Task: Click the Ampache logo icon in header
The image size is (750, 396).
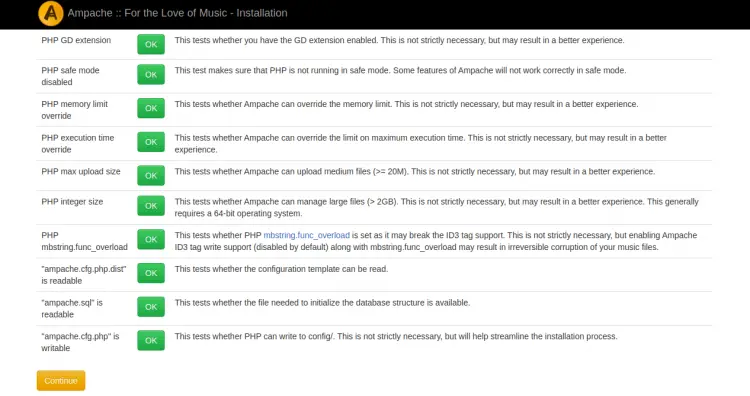Action: pos(51,13)
